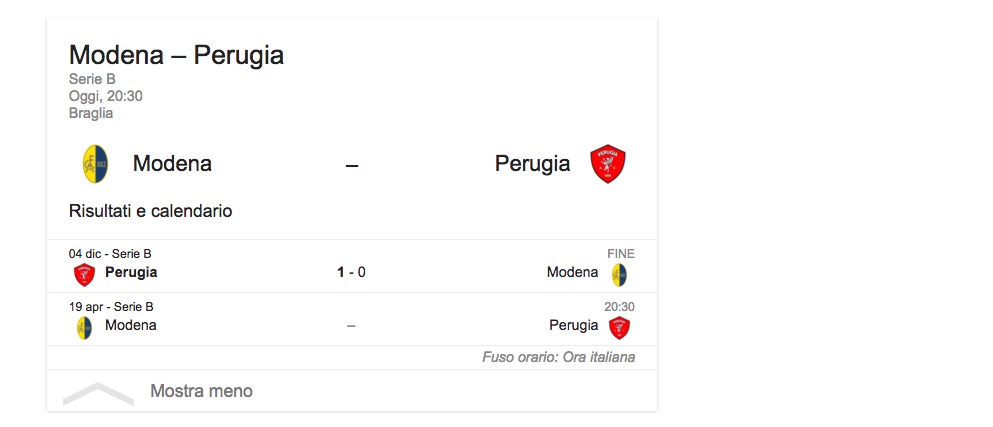This screenshot has width=993, height=427.
Task: Collapse results with the up chevron
Action: (98, 393)
